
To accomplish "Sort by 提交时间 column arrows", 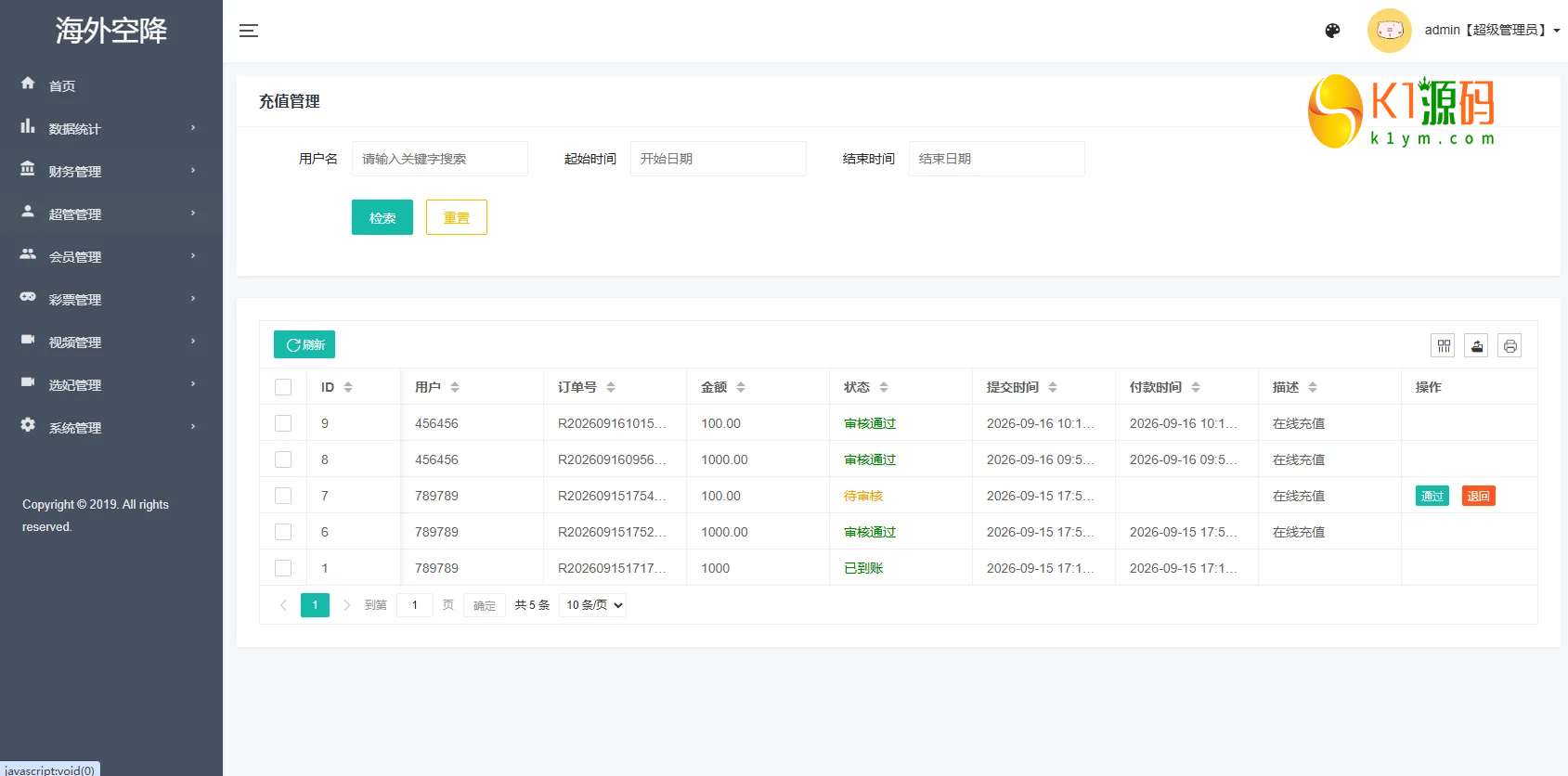I will tap(1053, 387).
